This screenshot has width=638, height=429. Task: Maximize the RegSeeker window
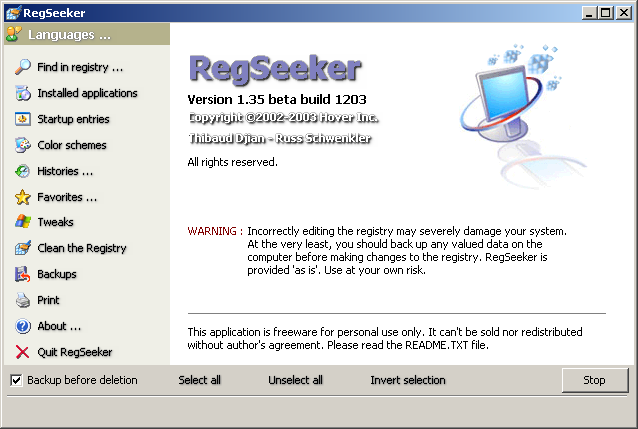pyautogui.click(x=607, y=12)
